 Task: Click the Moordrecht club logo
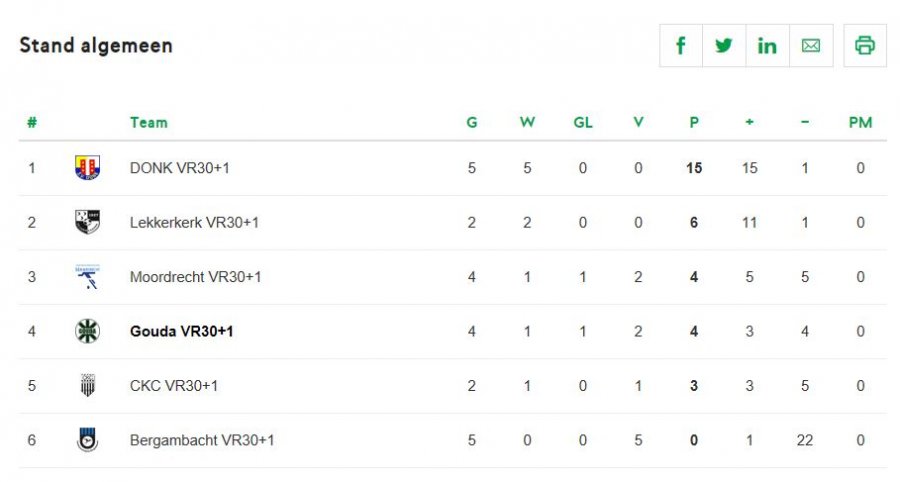(x=87, y=277)
